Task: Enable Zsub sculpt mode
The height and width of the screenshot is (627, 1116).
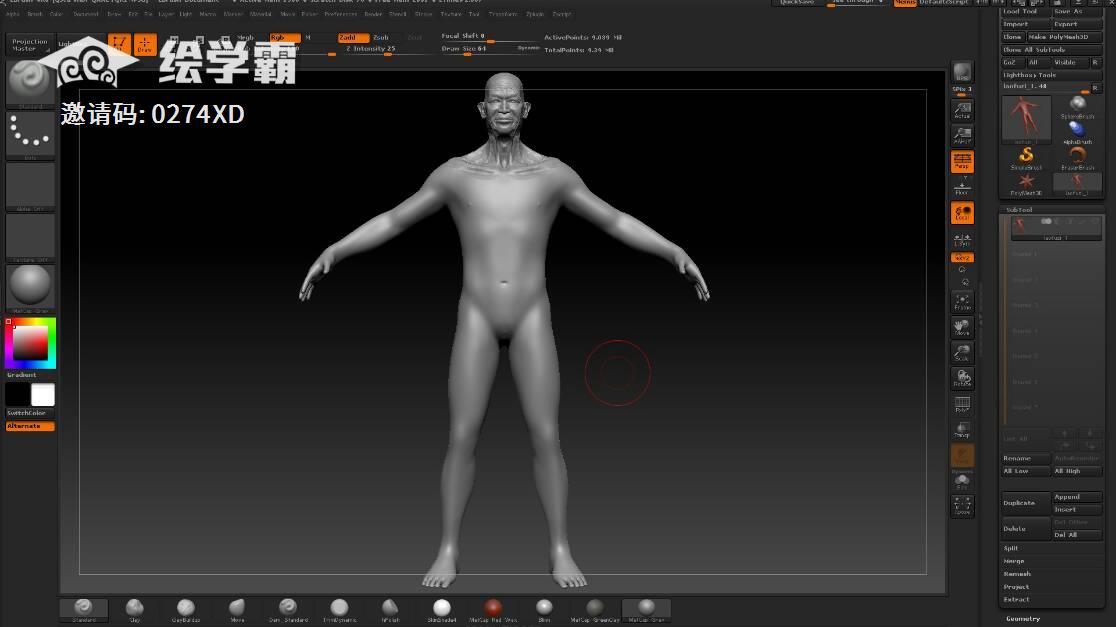Action: (x=382, y=37)
